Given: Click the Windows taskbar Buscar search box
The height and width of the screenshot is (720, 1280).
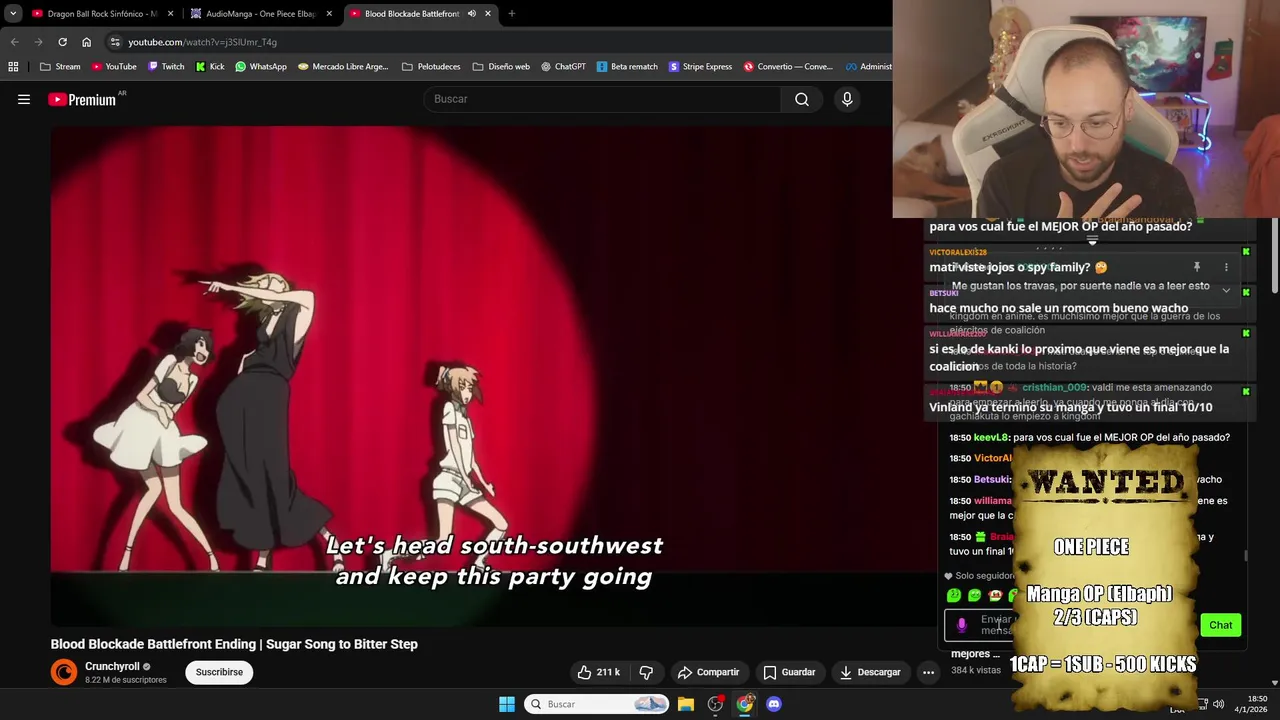Looking at the screenshot, I should (596, 704).
